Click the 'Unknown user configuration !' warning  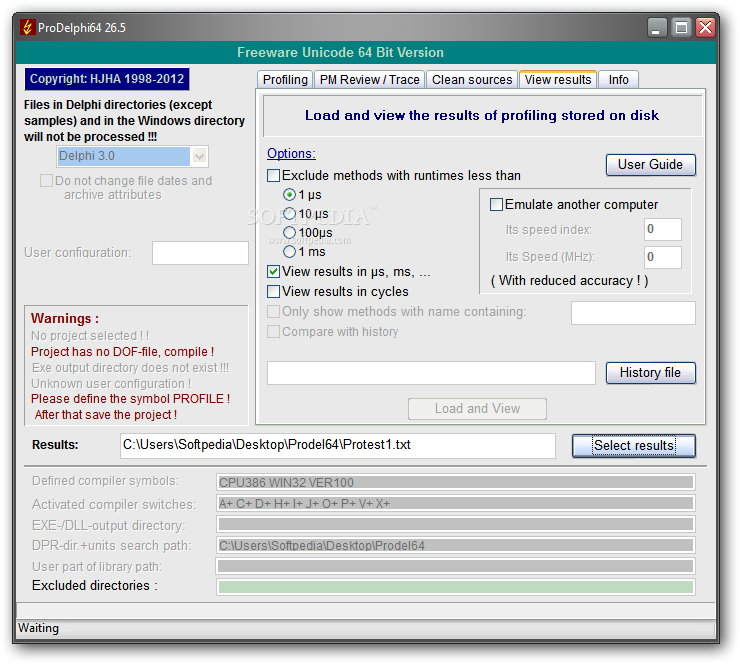pos(111,384)
